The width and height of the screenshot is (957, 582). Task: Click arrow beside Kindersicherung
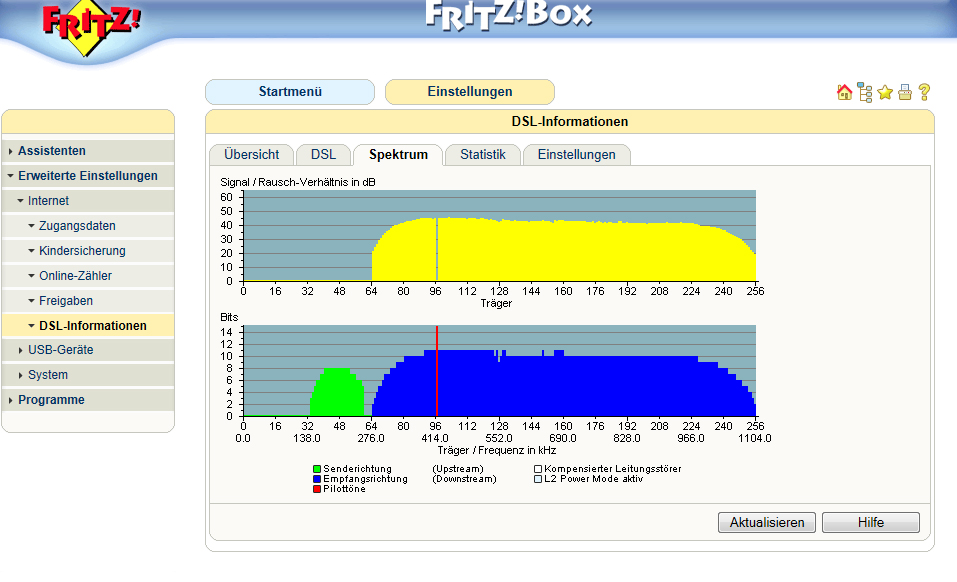coord(31,251)
